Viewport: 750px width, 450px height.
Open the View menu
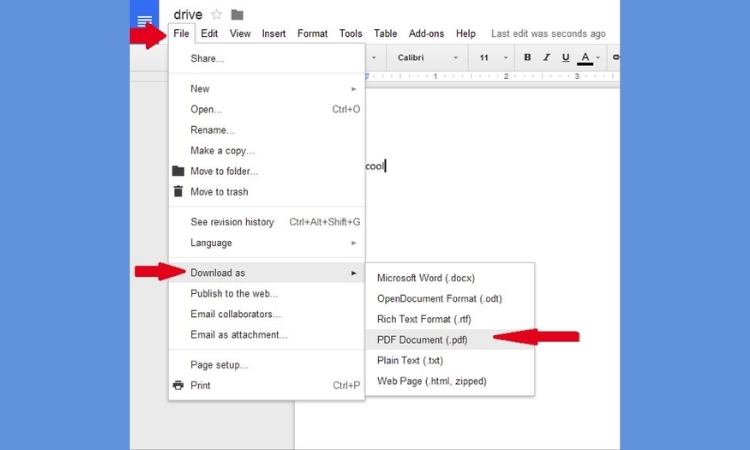click(x=240, y=33)
